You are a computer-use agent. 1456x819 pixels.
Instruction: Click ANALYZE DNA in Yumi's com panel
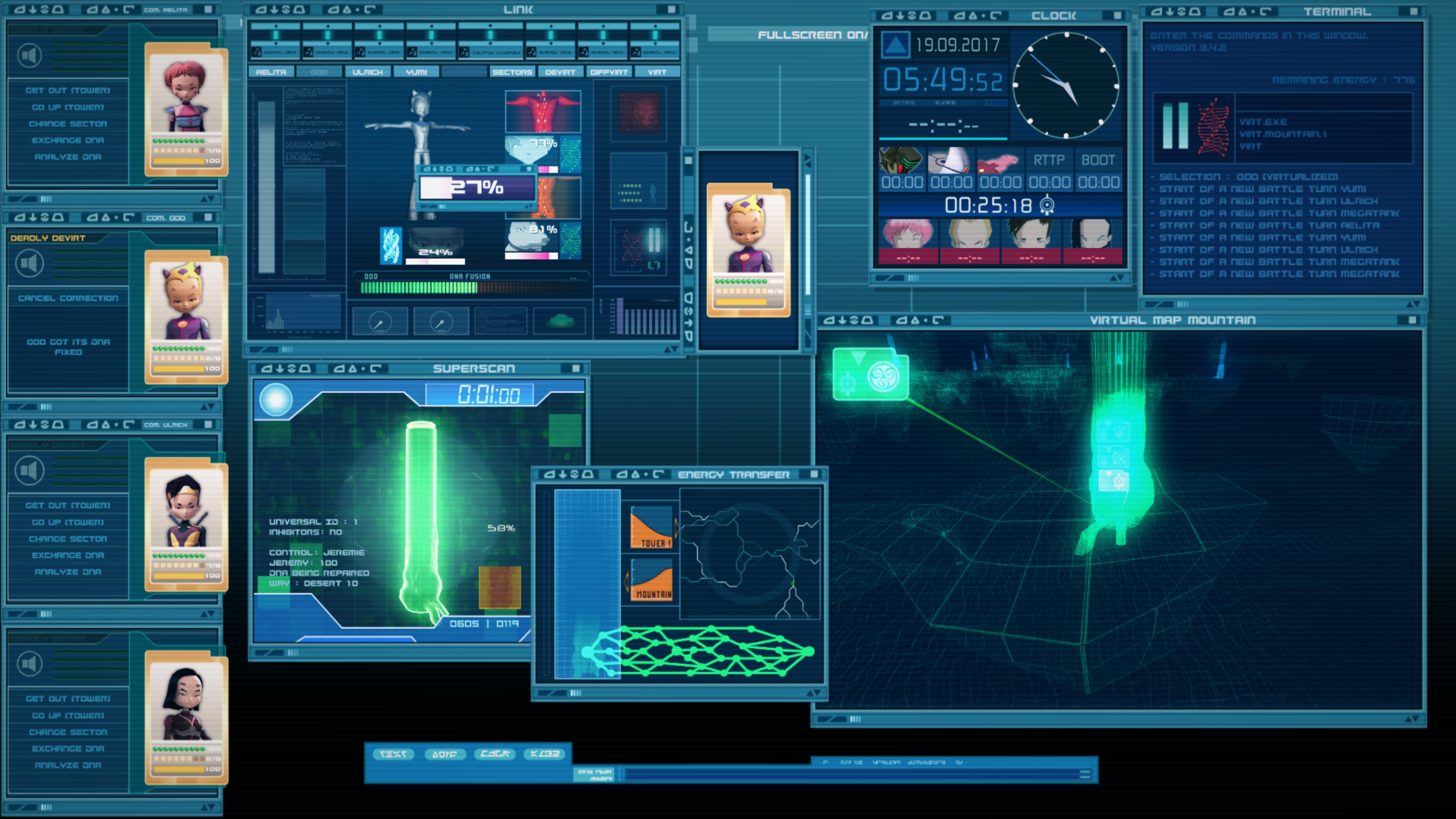[68, 765]
